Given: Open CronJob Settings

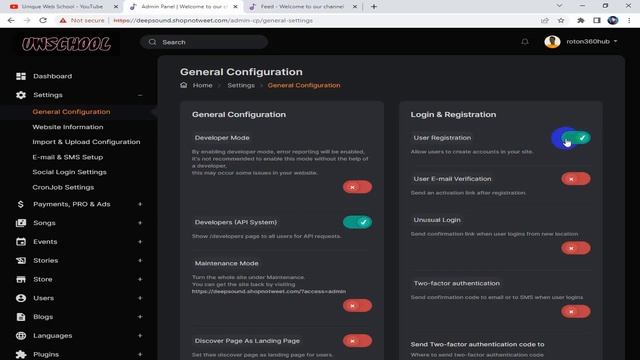Looking at the screenshot, I should [63, 187].
